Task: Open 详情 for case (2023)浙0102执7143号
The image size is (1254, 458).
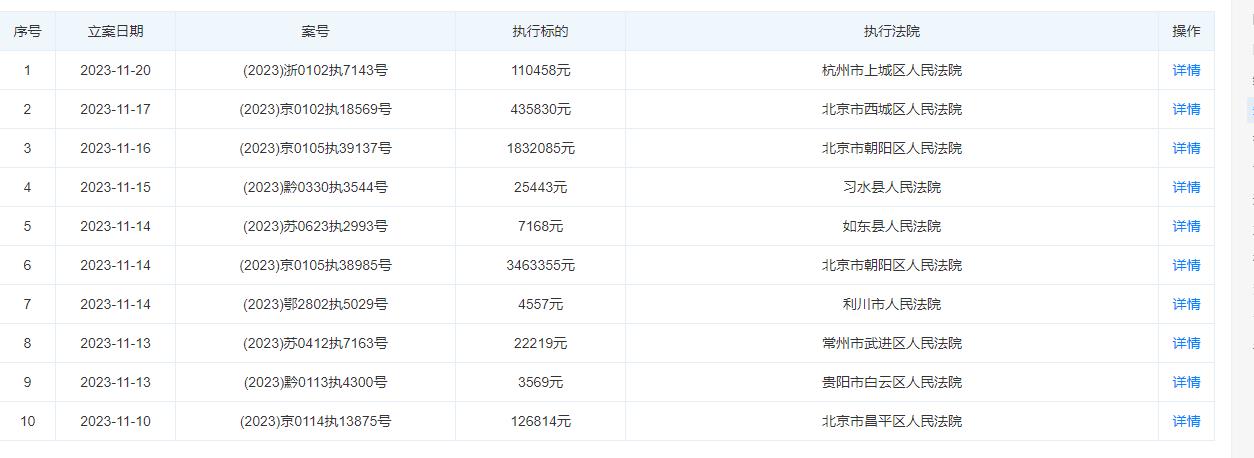Action: coord(1186,70)
